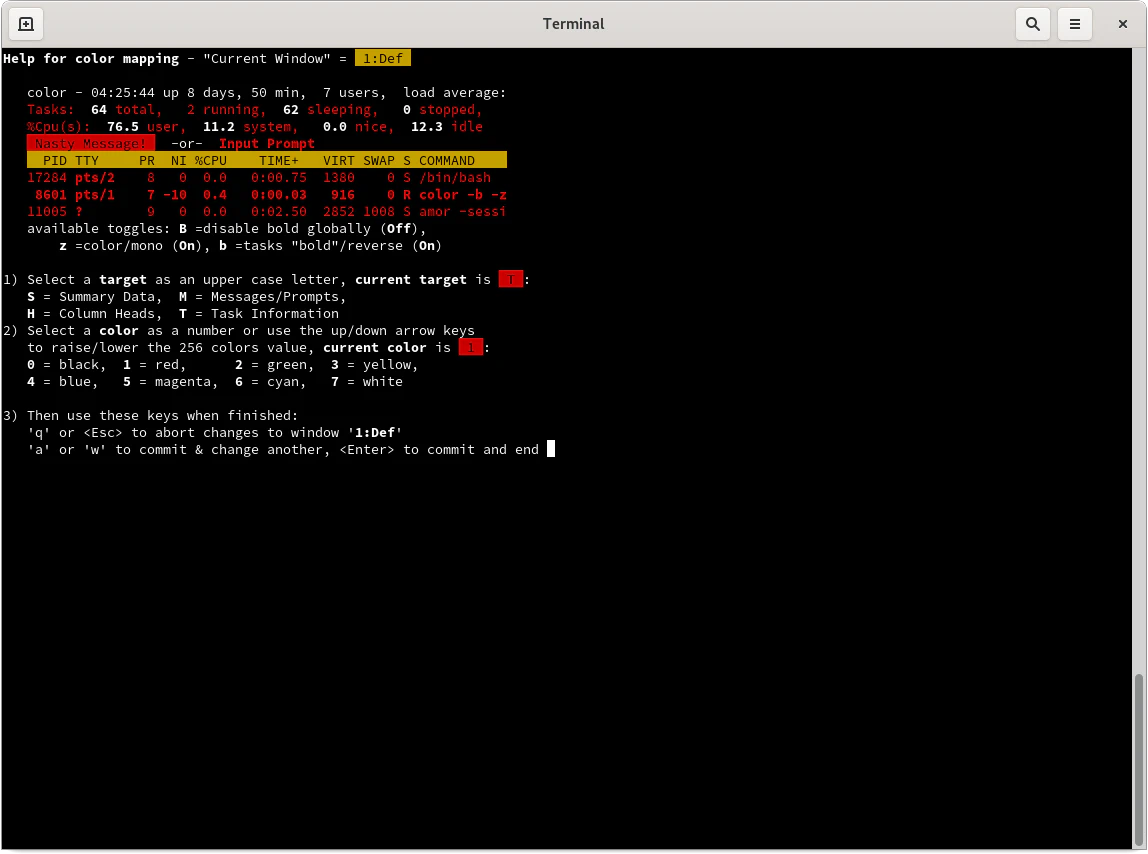
Task: Click the "Input Prompt" sample text
Action: click(x=266, y=144)
